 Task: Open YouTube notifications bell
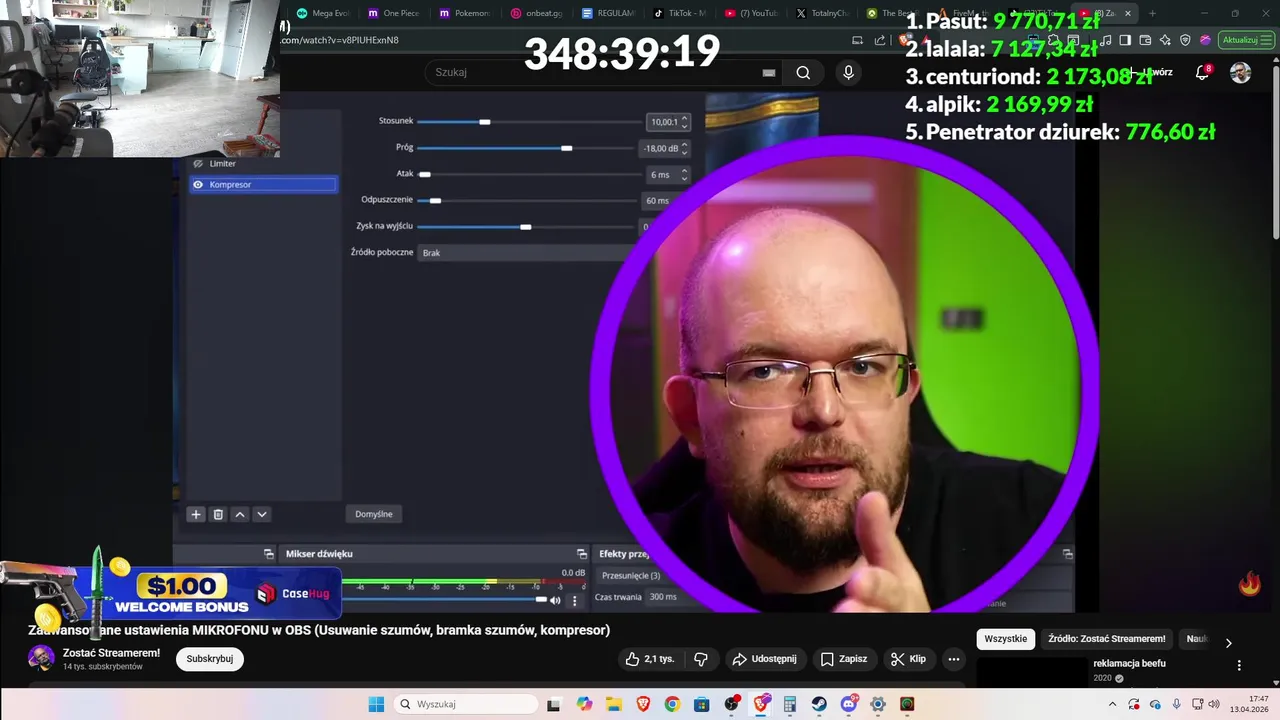(x=1203, y=72)
